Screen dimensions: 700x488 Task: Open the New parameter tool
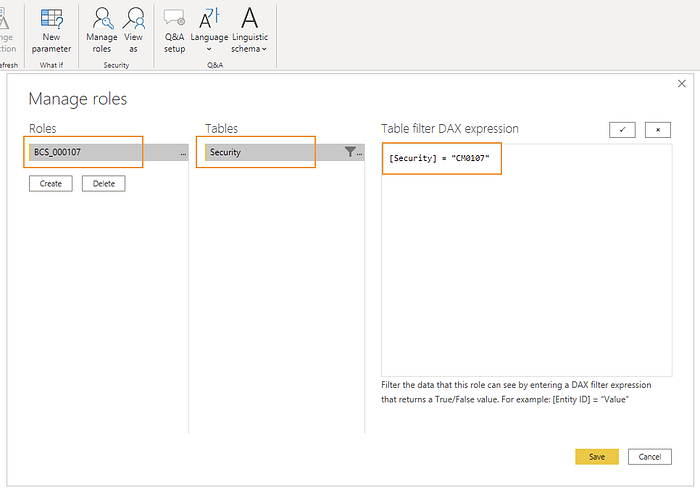point(51,30)
